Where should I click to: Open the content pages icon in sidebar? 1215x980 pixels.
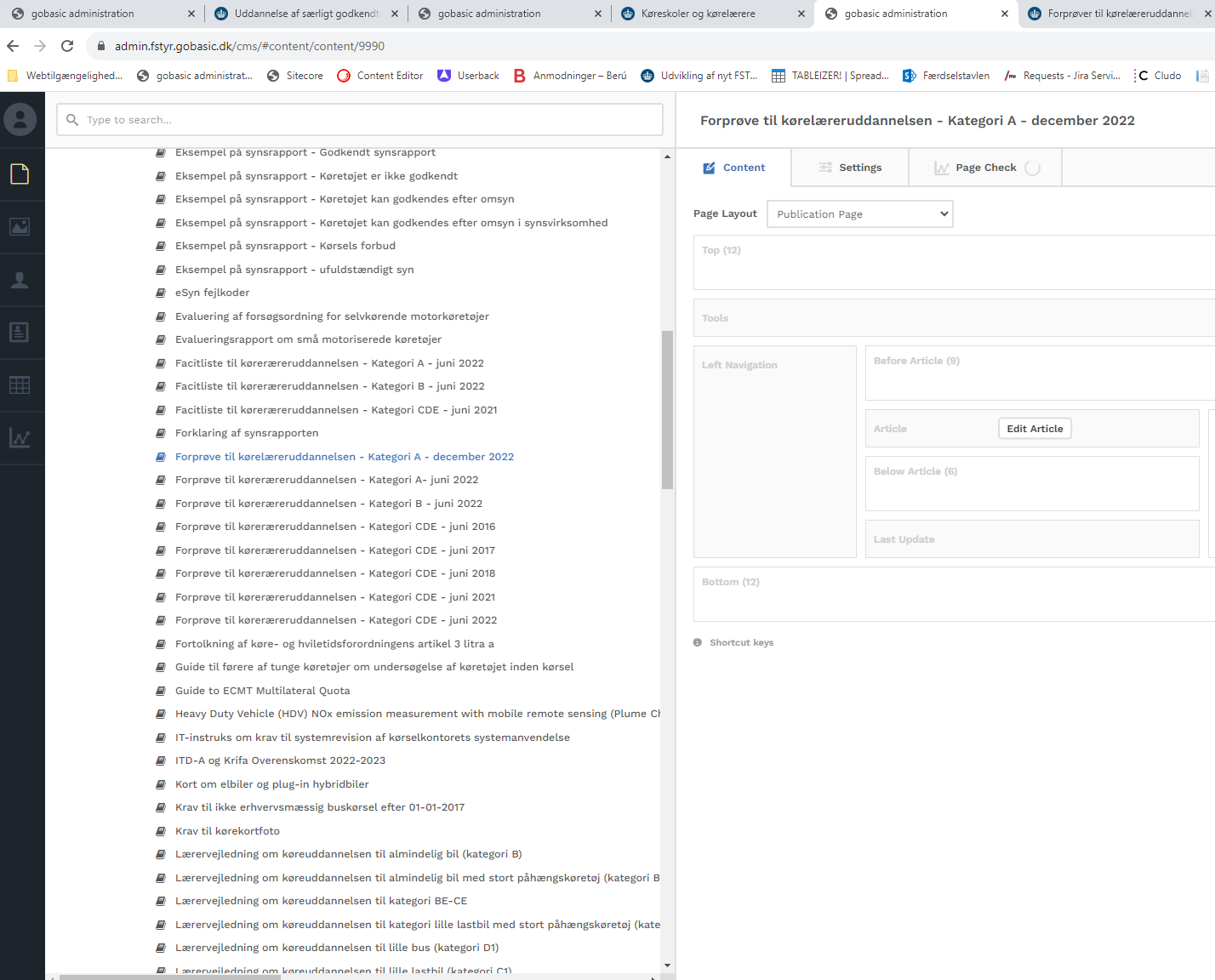20,174
